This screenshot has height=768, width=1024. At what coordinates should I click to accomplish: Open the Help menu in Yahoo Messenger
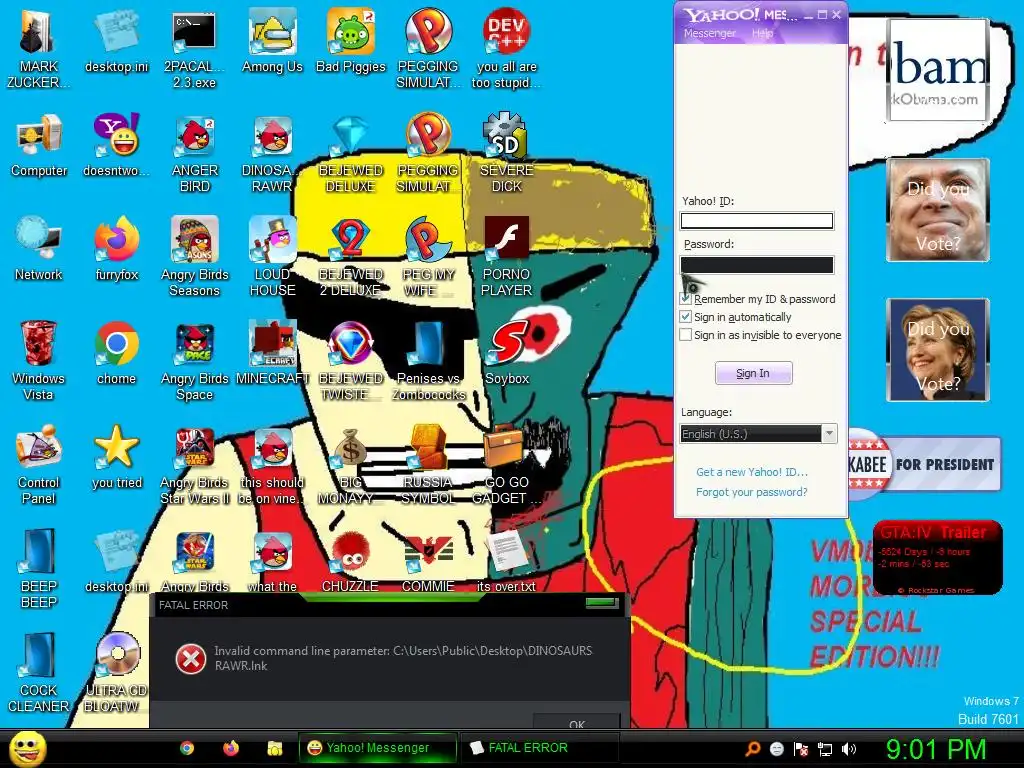[762, 33]
